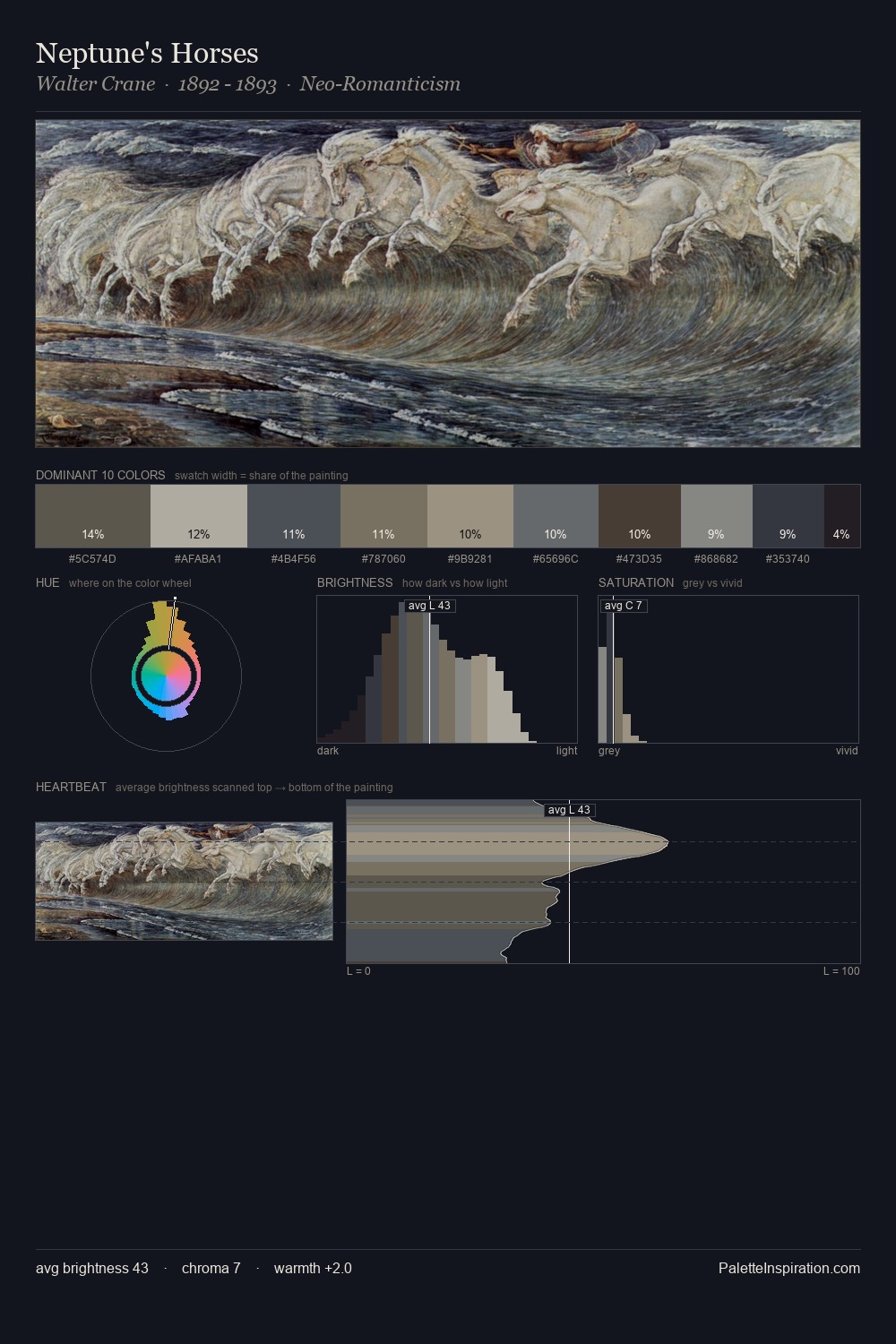
Task: Click the style 'Neo-Romanticism'
Action: (x=380, y=84)
